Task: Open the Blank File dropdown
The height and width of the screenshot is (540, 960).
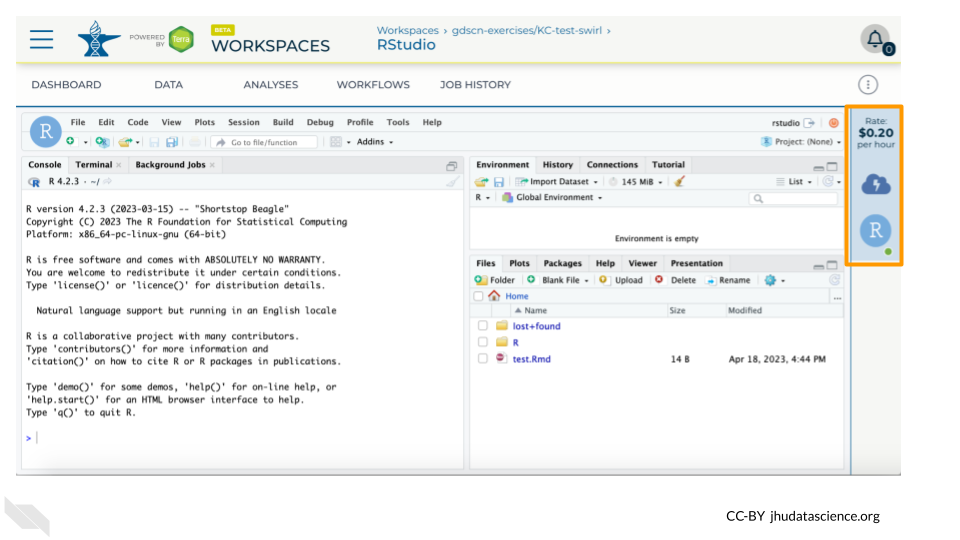Action: [x=558, y=280]
